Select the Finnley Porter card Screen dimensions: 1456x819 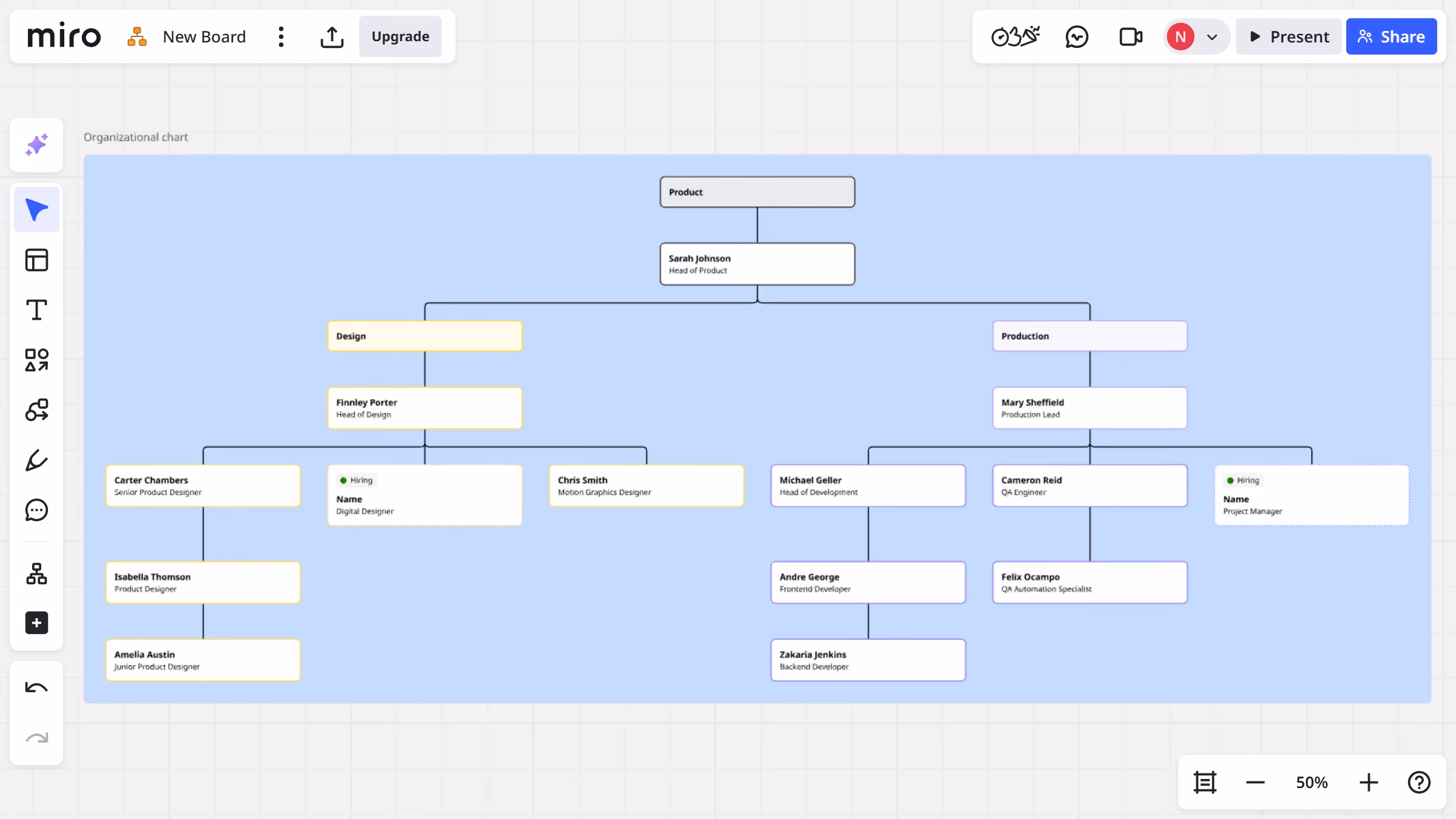click(x=425, y=408)
